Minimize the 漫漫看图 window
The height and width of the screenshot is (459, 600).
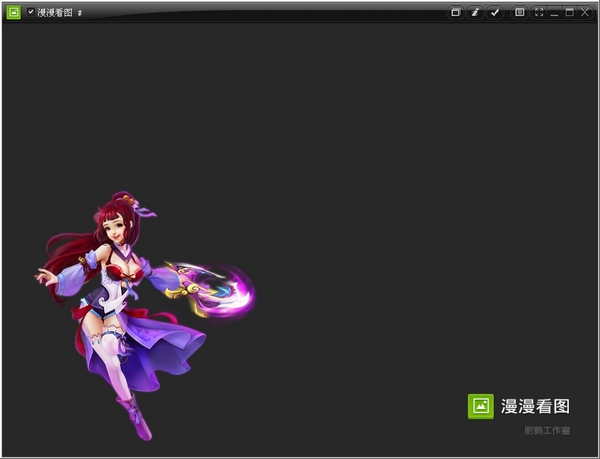pos(554,12)
